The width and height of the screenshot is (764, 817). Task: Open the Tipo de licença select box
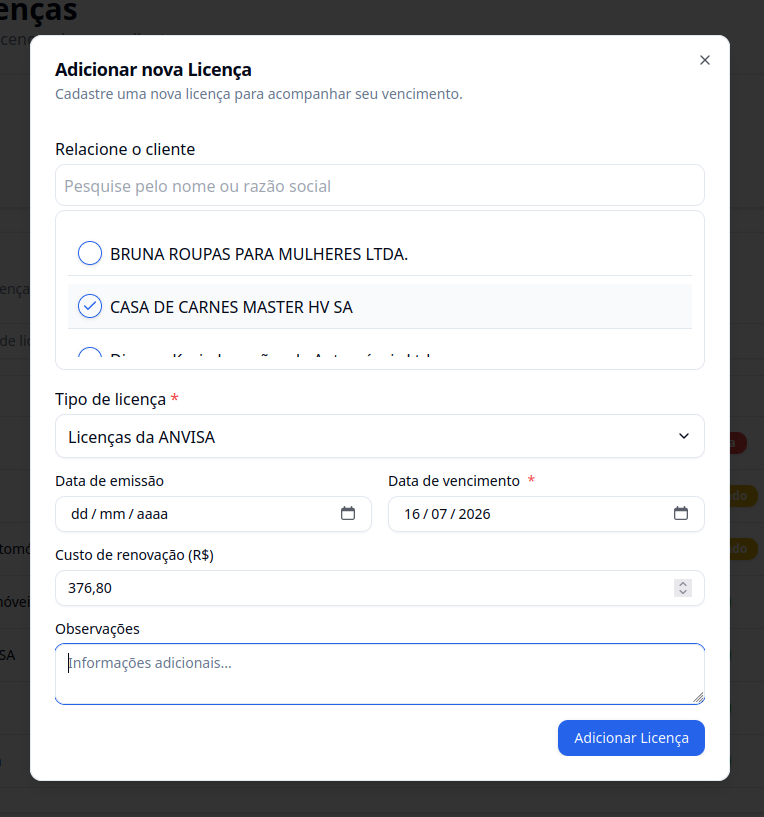(380, 436)
